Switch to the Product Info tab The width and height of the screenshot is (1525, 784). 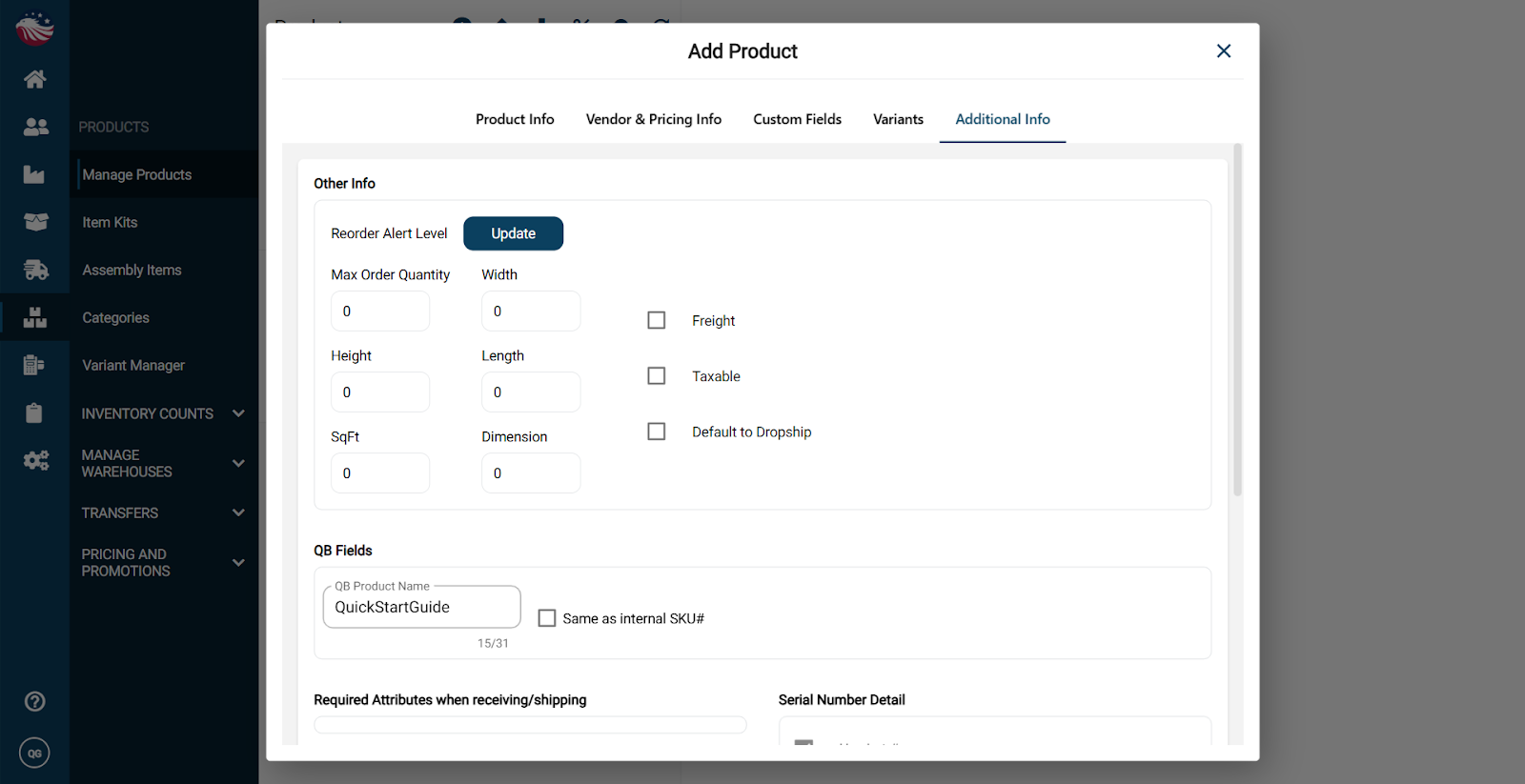[515, 119]
